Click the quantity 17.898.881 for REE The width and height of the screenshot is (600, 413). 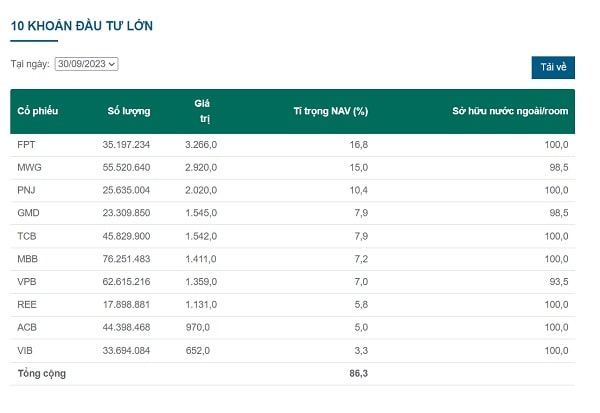click(126, 305)
